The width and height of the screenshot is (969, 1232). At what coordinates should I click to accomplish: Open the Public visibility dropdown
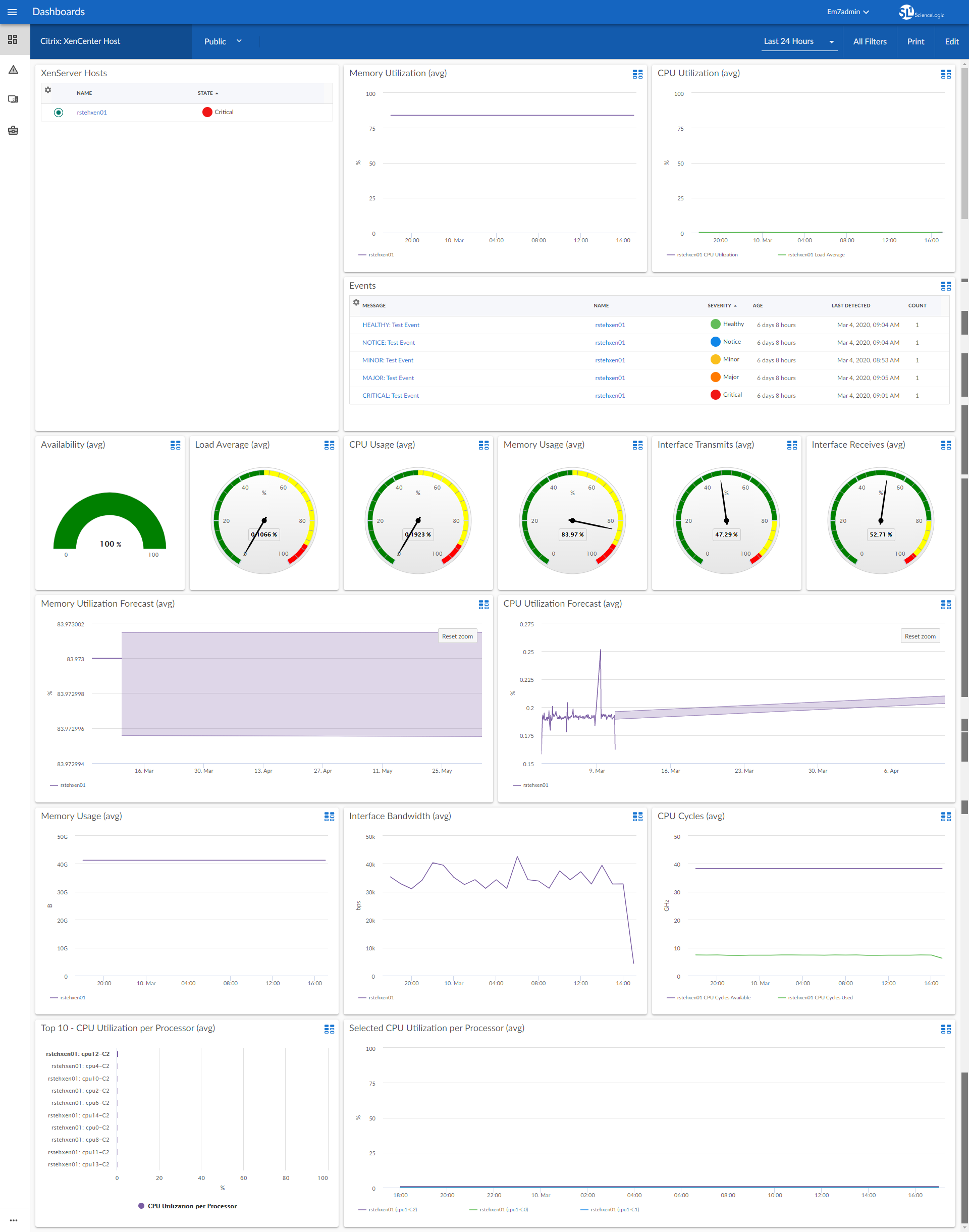223,41
